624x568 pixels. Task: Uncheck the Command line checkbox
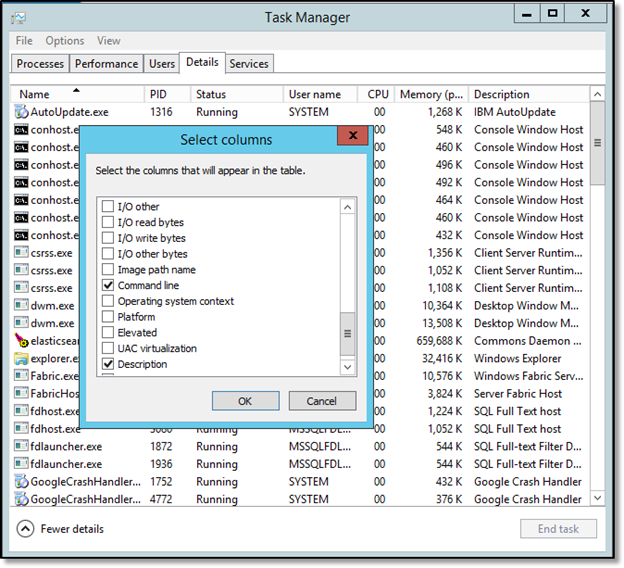point(108,285)
